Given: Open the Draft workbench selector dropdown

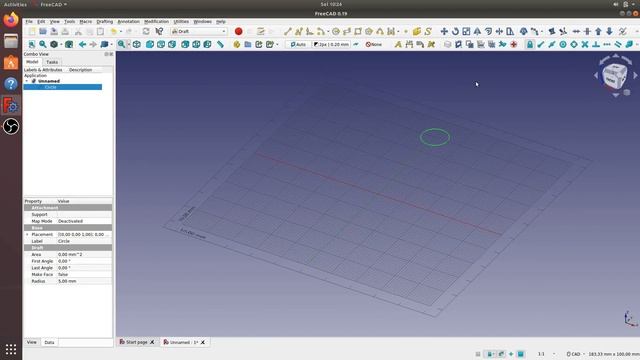Looking at the screenshot, I should tap(199, 31).
